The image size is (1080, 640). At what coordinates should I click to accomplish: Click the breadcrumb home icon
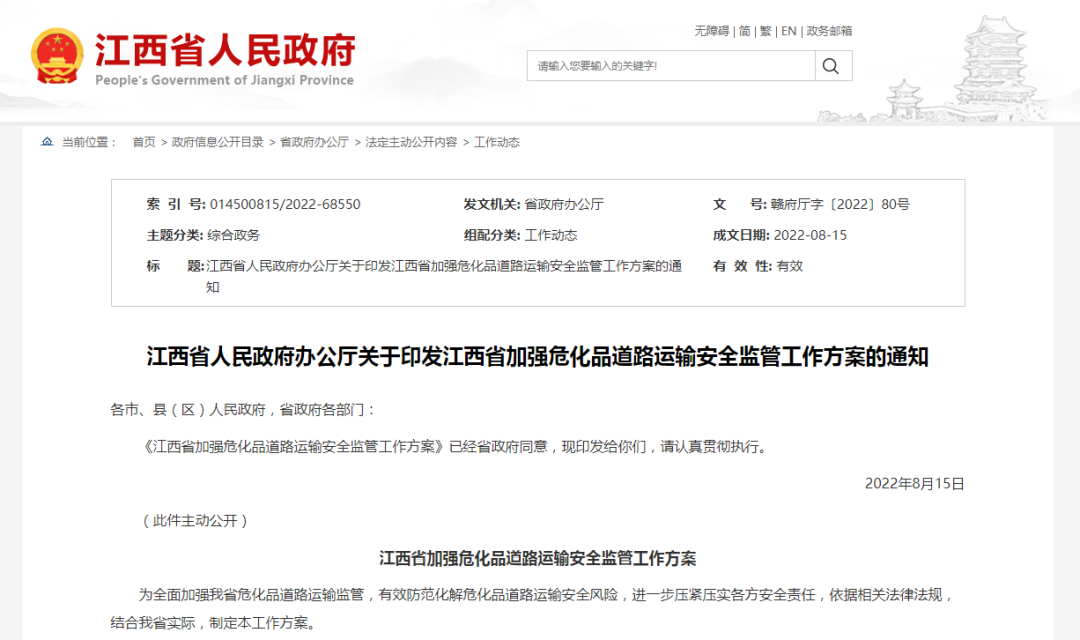tap(47, 142)
